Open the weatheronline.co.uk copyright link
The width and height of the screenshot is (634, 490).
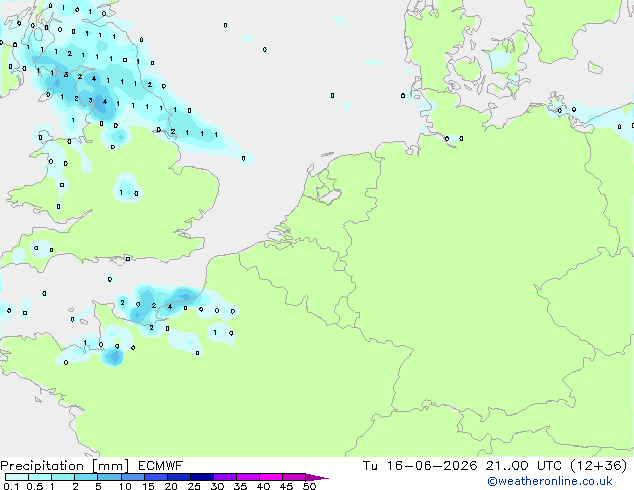pos(550,481)
